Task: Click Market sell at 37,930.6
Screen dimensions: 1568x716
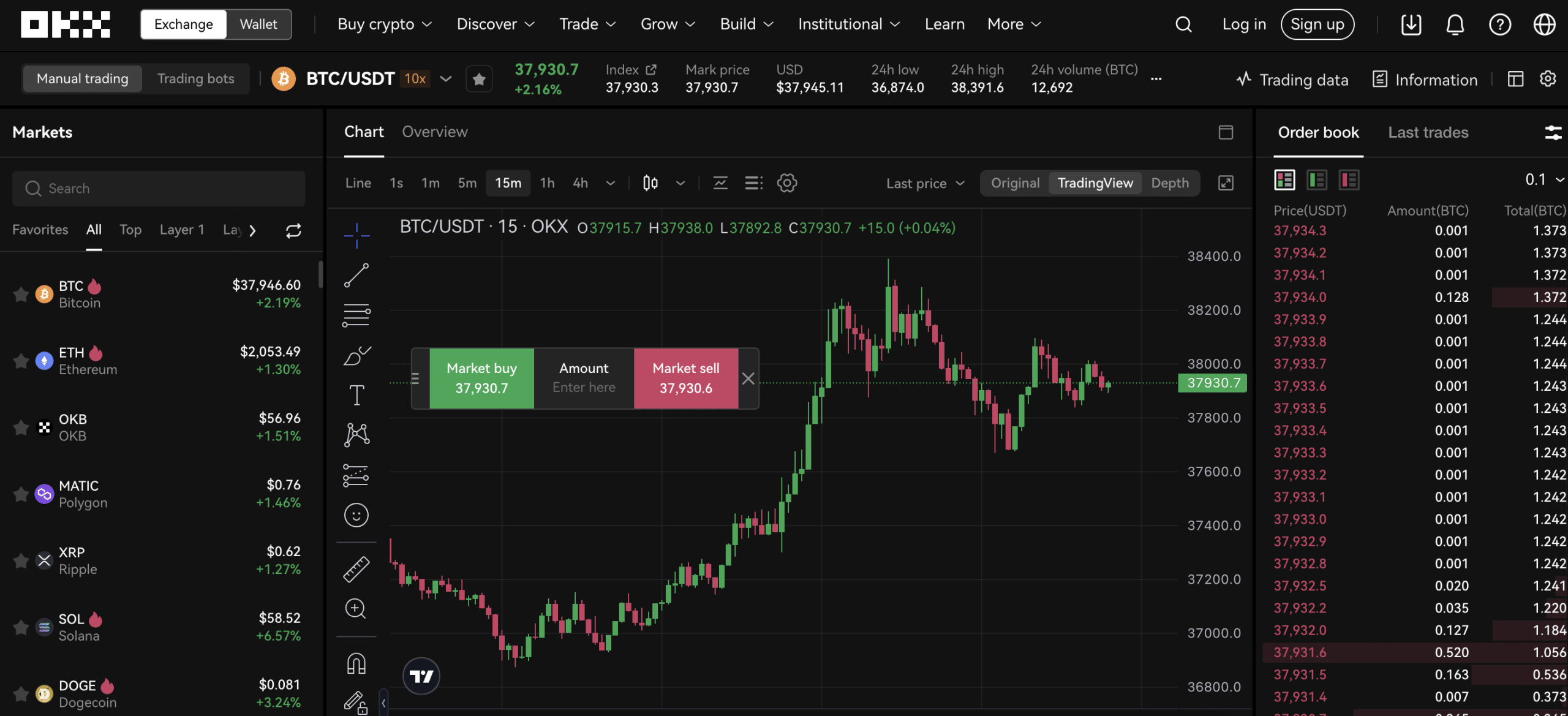Action: [685, 378]
